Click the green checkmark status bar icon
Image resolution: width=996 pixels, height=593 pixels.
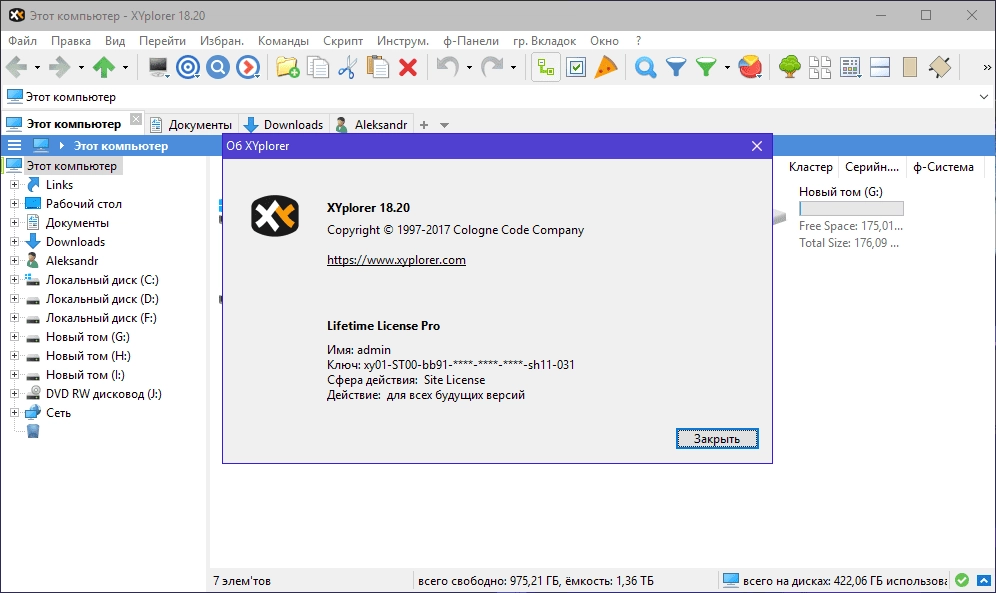pos(962,580)
